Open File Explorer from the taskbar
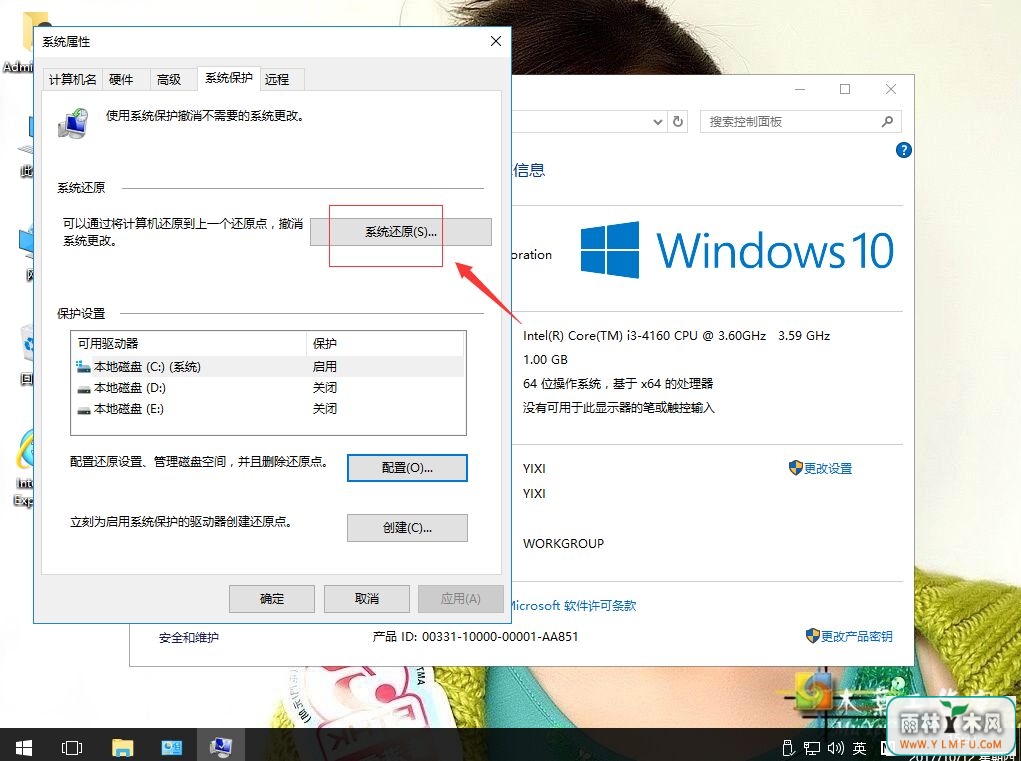Viewport: 1021px width, 761px height. [x=122, y=747]
